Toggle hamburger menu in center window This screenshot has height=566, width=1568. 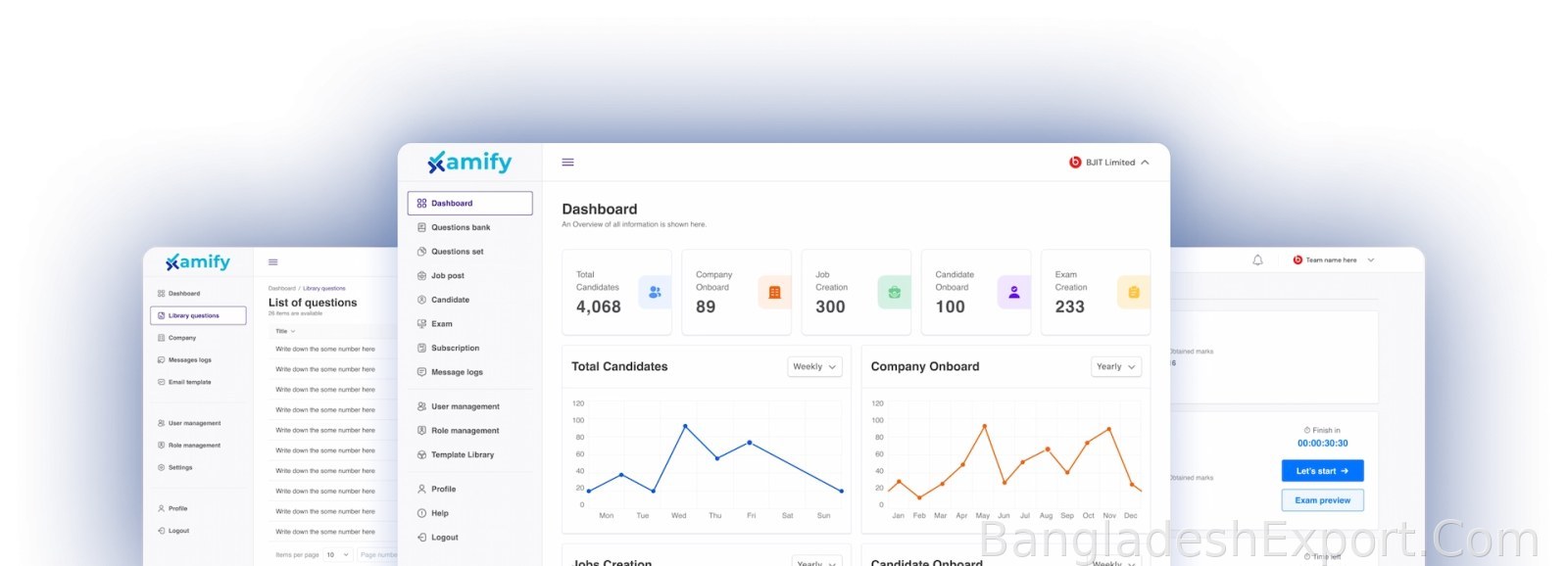point(567,163)
